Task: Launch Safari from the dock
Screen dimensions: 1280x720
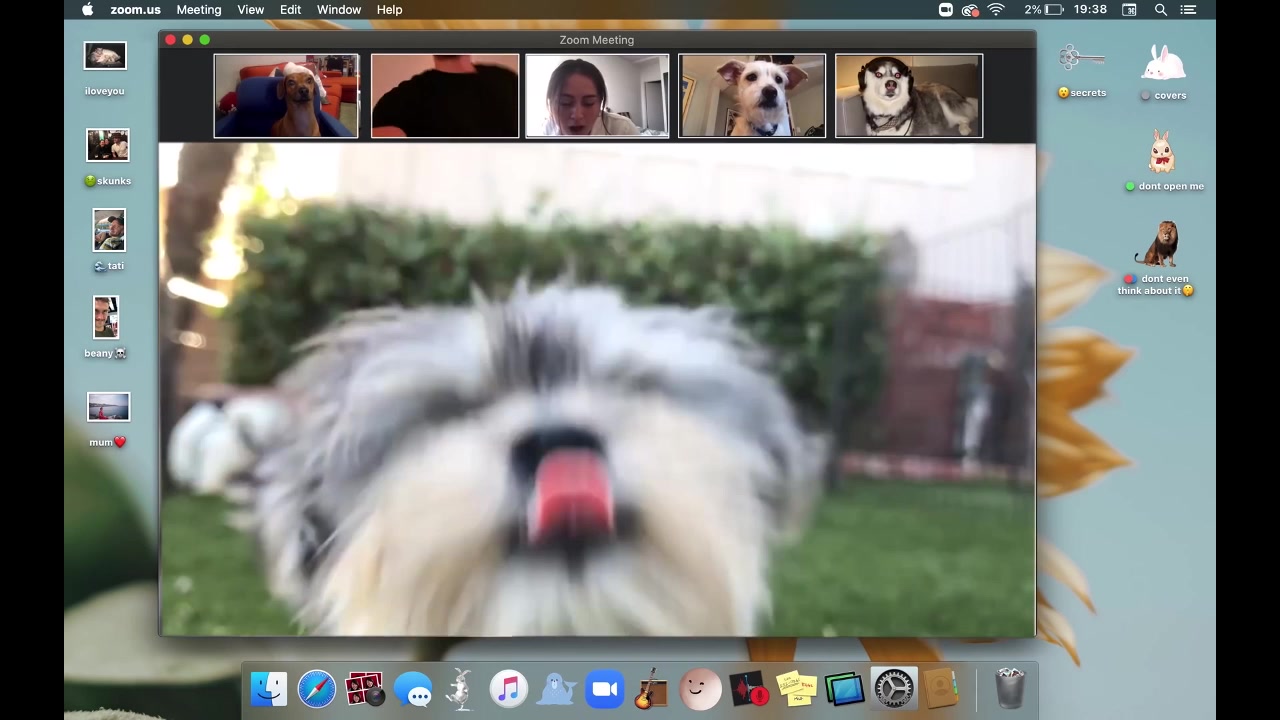Action: pos(317,689)
